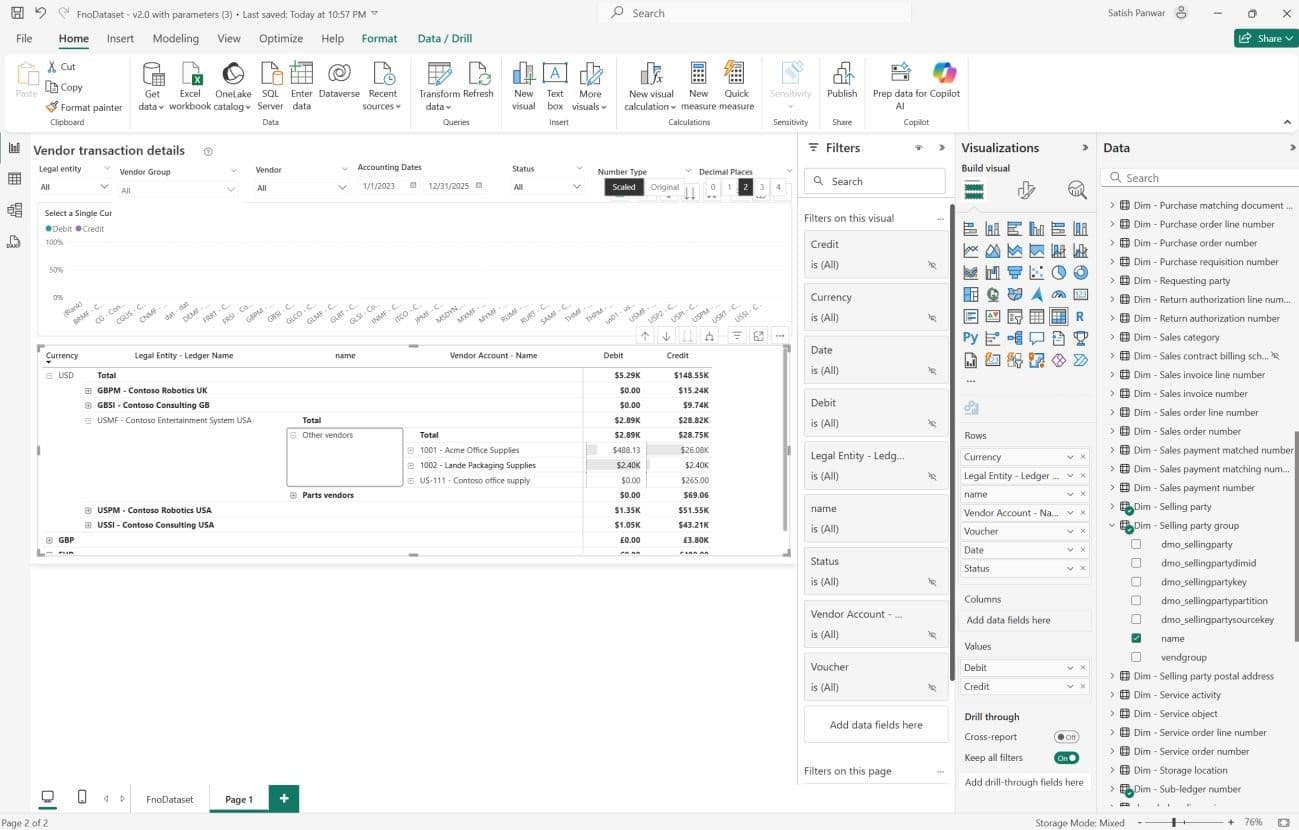
Task: Toggle the Cross-report switch
Action: click(x=1066, y=737)
